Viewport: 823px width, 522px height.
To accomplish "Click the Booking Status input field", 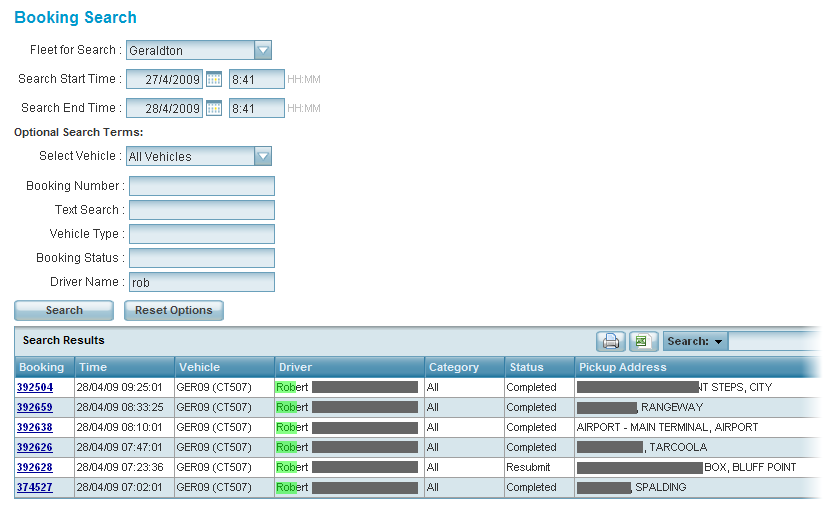I will (202, 258).
